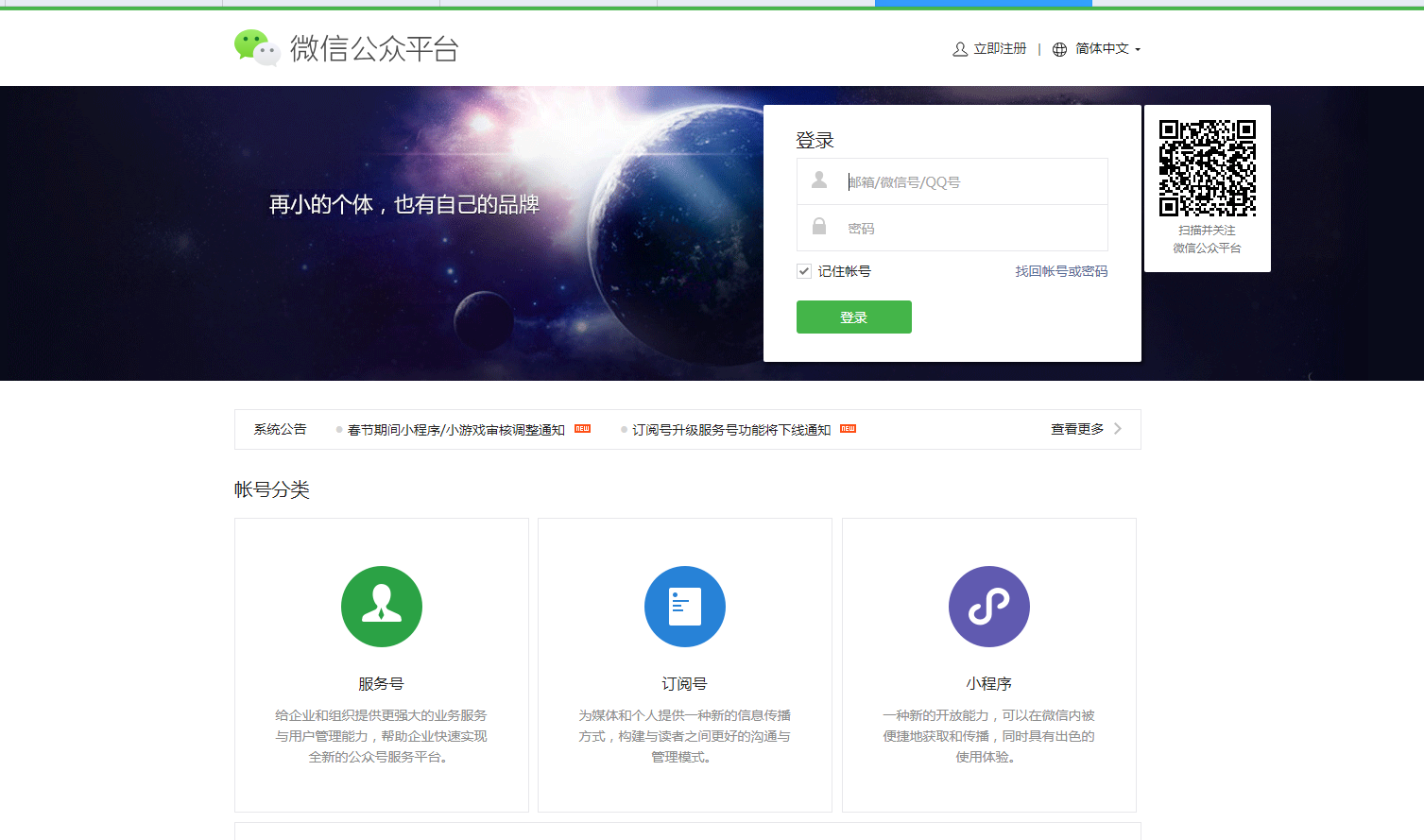Click the 订阅号 description starting 为媒体和个人
Viewport: 1424px width, 840px height.
tap(684, 736)
